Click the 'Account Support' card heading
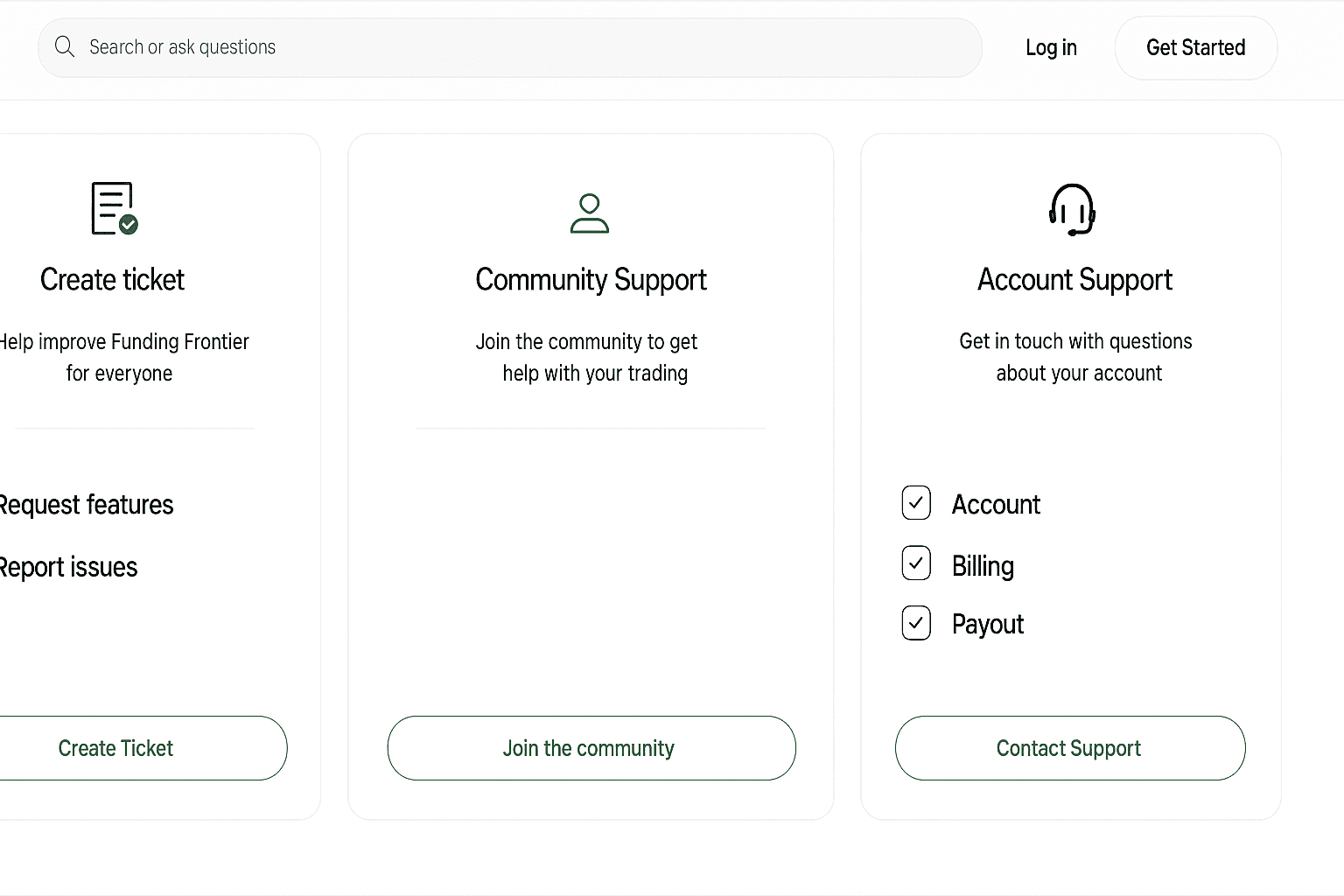Viewport: 1344px width, 896px height. pyautogui.click(x=1074, y=280)
